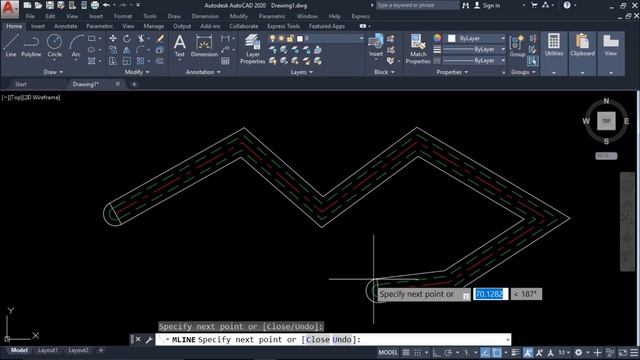Click the Table tool in Annotation panel
The height and width of the screenshot is (360, 640).
click(x=225, y=61)
